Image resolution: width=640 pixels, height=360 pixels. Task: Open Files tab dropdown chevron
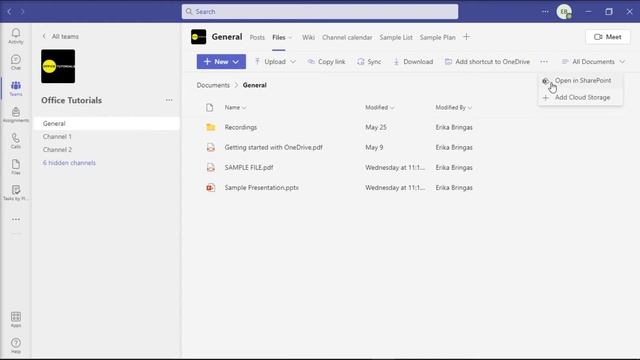point(290,38)
